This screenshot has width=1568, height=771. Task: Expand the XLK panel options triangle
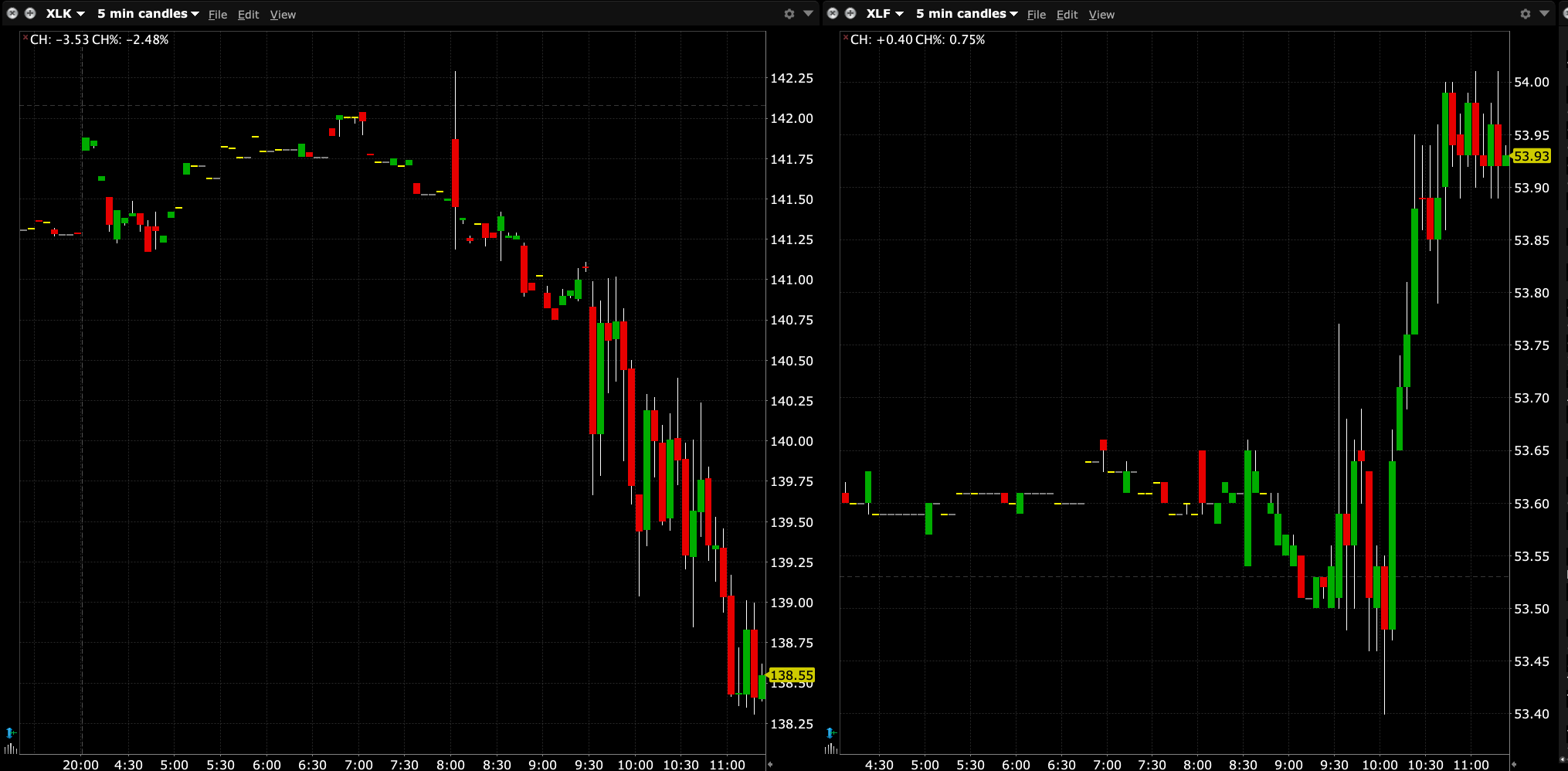point(808,14)
